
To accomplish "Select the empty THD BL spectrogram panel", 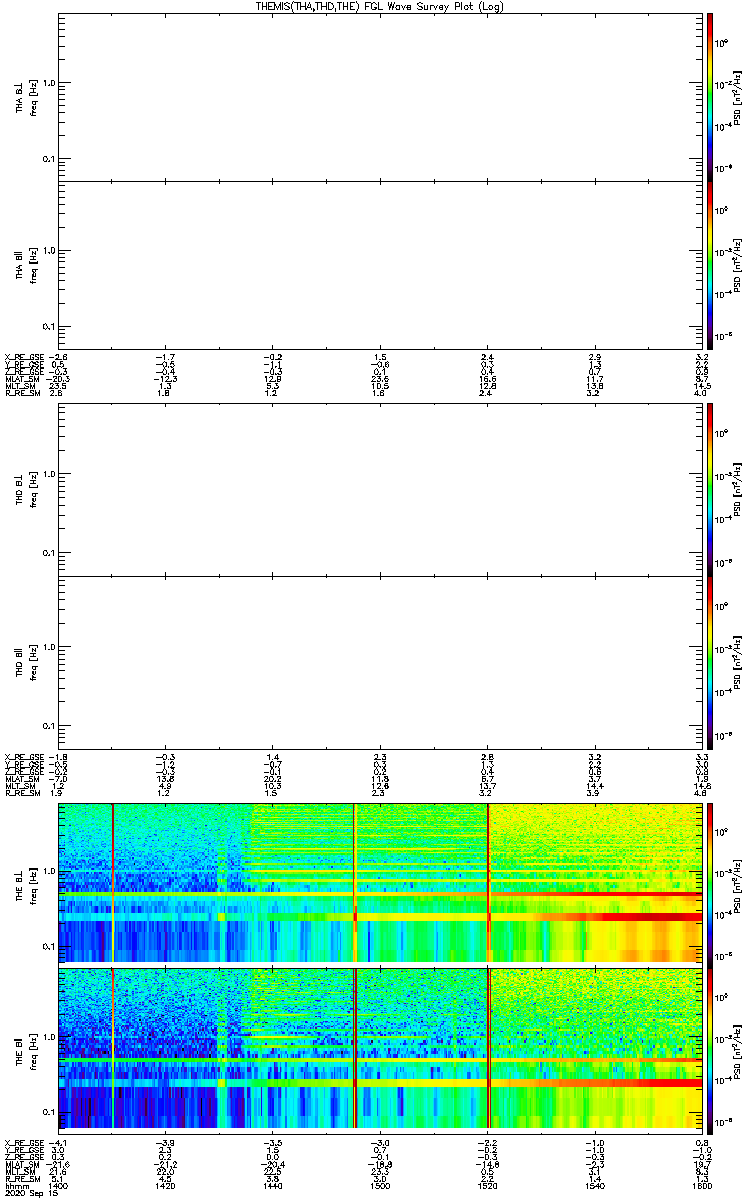I will coord(379,490).
